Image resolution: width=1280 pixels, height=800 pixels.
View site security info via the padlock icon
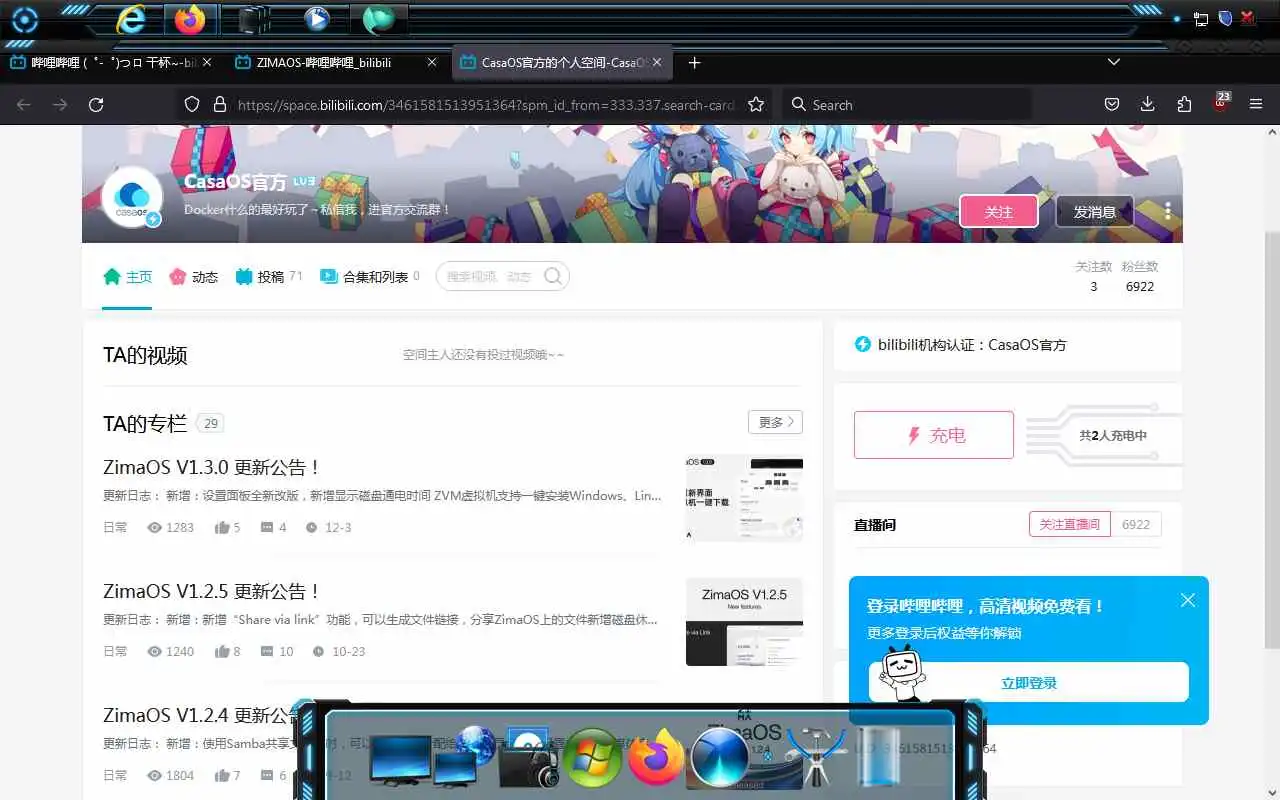(x=219, y=104)
